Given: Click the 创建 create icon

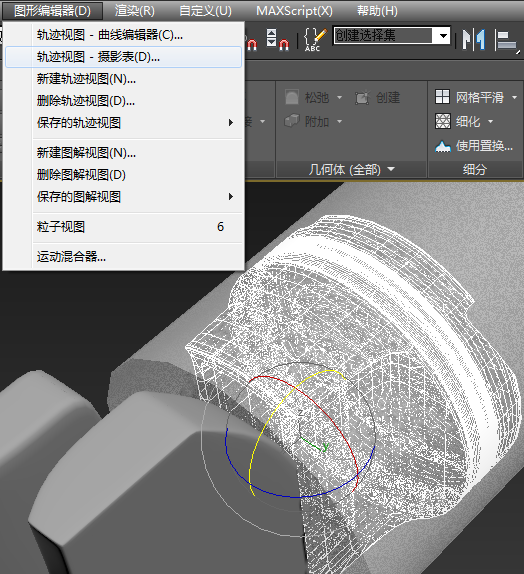Looking at the screenshot, I should (362, 98).
